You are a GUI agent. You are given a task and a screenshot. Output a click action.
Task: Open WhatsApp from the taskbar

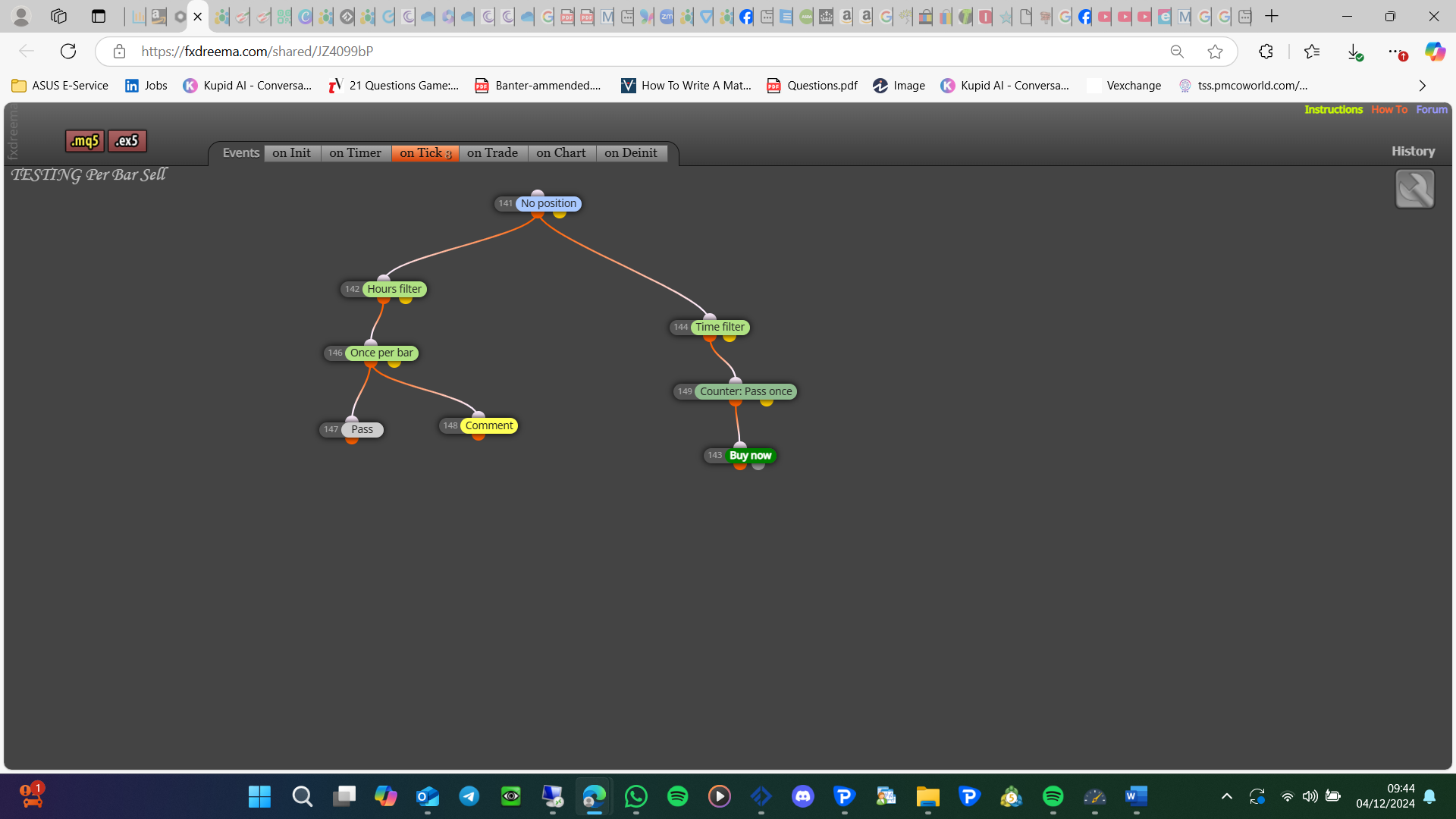coord(636,796)
